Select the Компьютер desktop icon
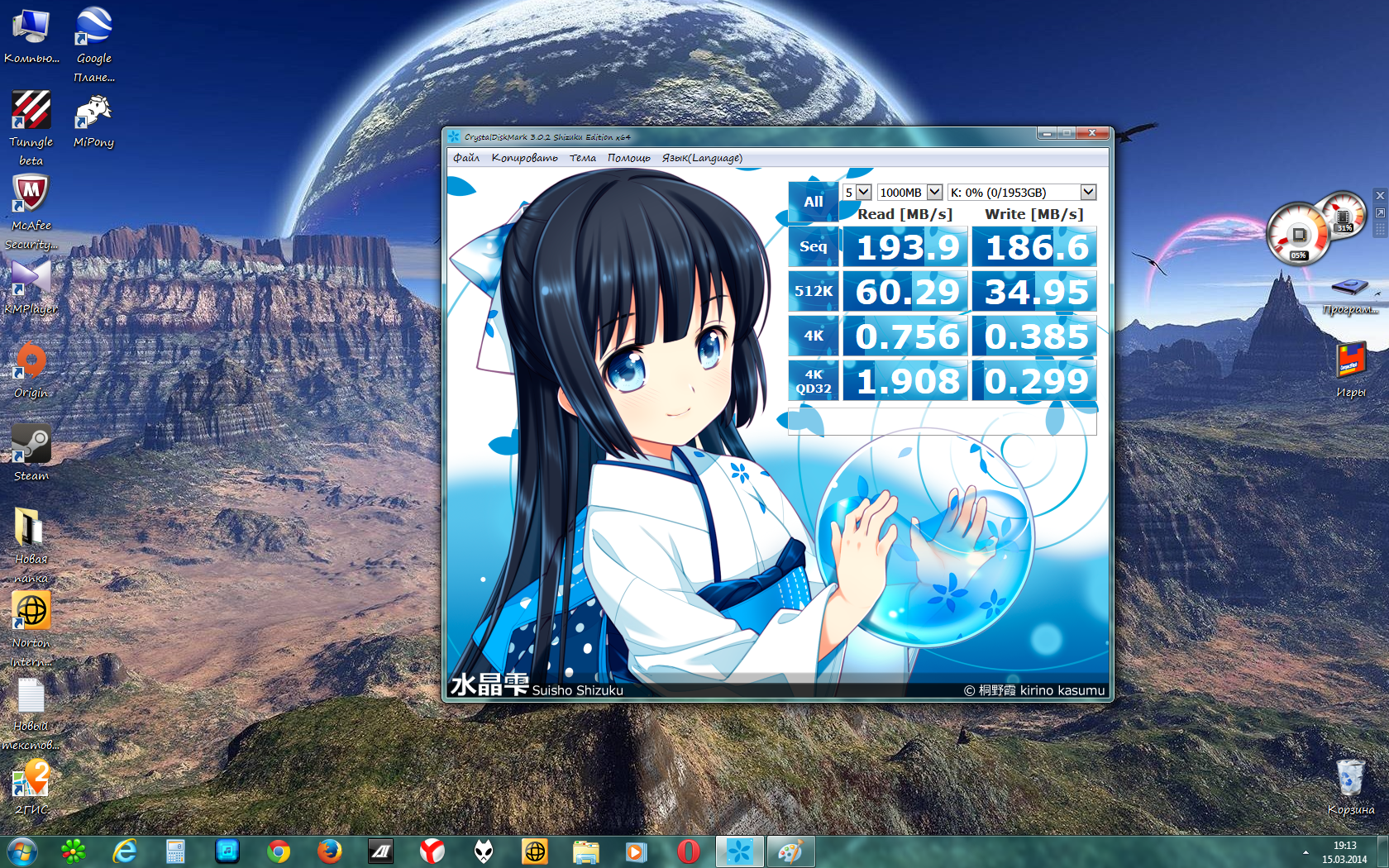The height and width of the screenshot is (868, 1389). tap(31, 36)
